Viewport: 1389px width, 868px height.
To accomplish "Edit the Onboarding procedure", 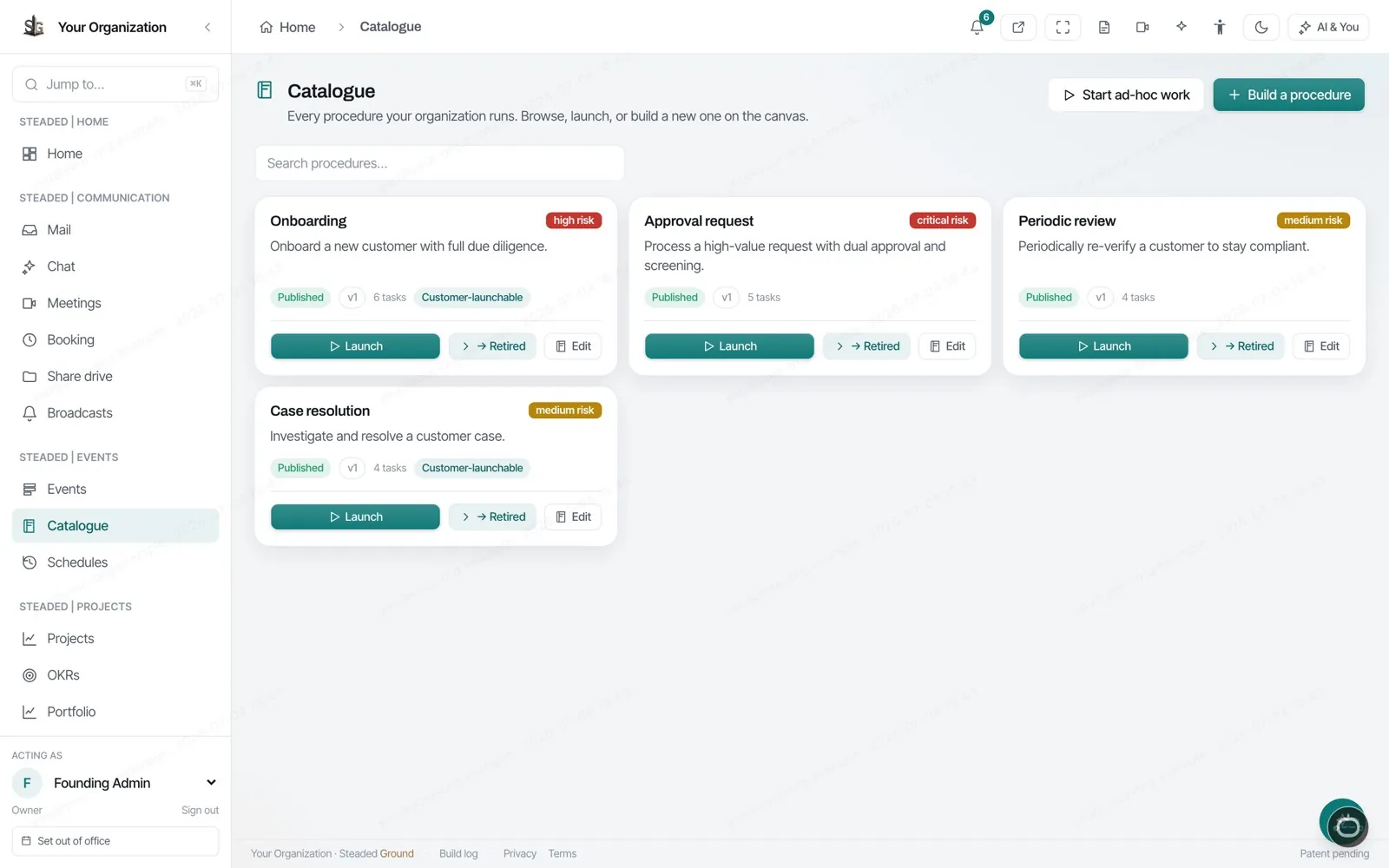I will [x=573, y=346].
